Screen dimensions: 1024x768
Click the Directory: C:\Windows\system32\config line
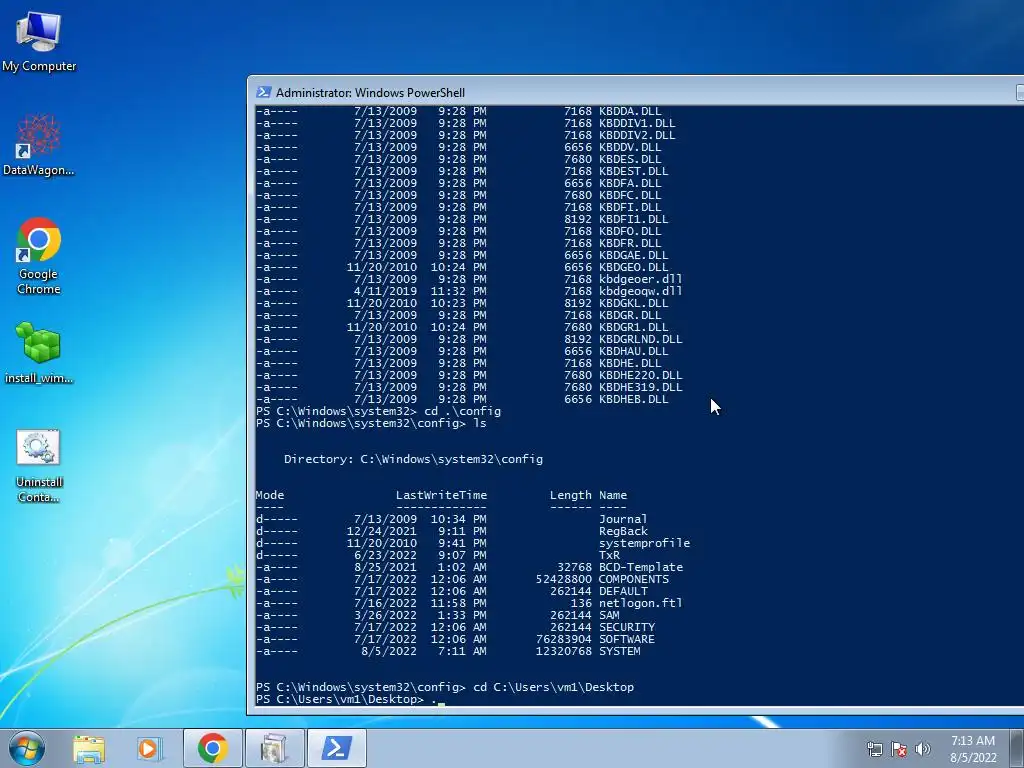coord(413,459)
